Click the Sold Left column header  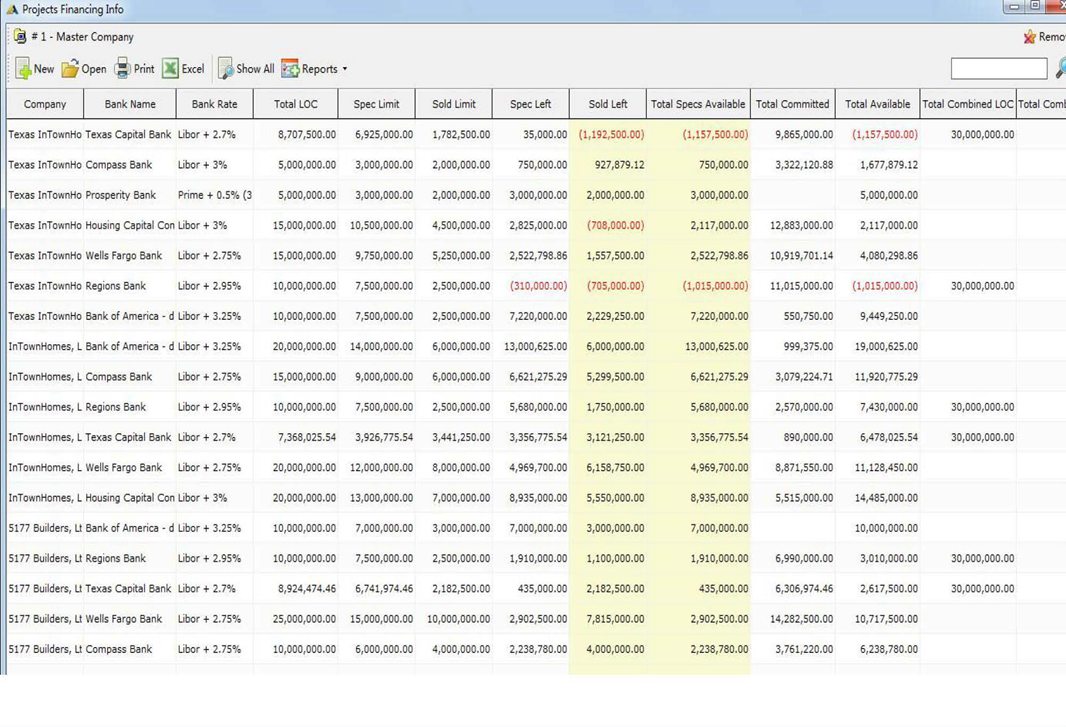(608, 104)
